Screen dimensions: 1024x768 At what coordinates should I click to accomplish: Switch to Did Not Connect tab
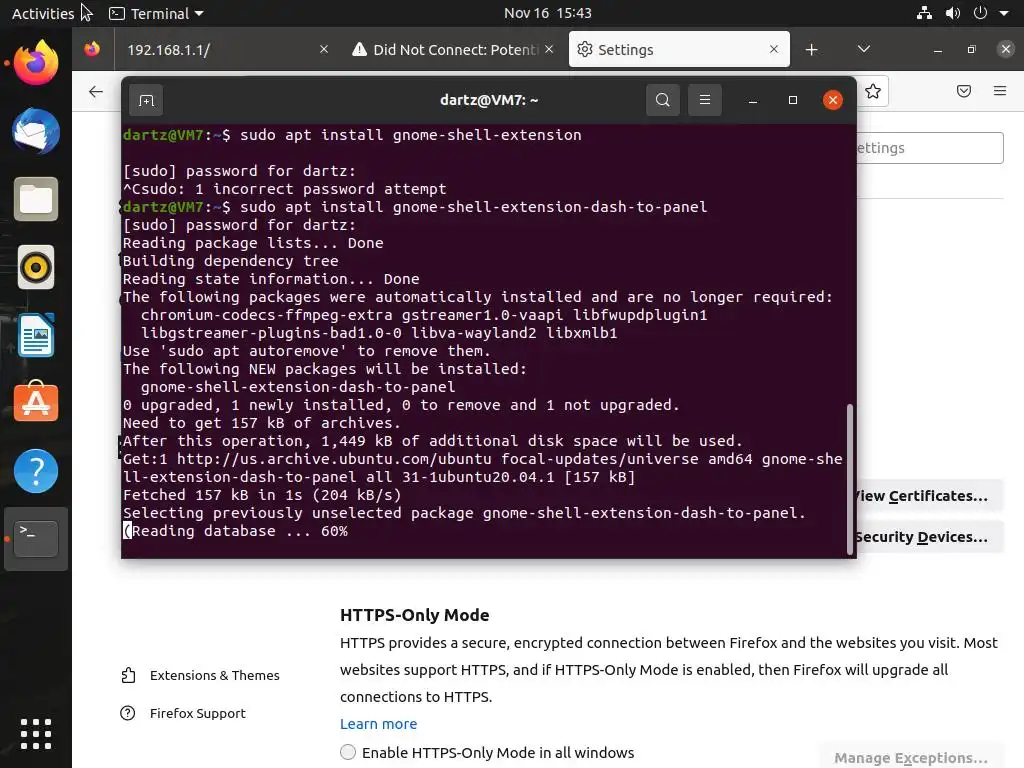453,50
